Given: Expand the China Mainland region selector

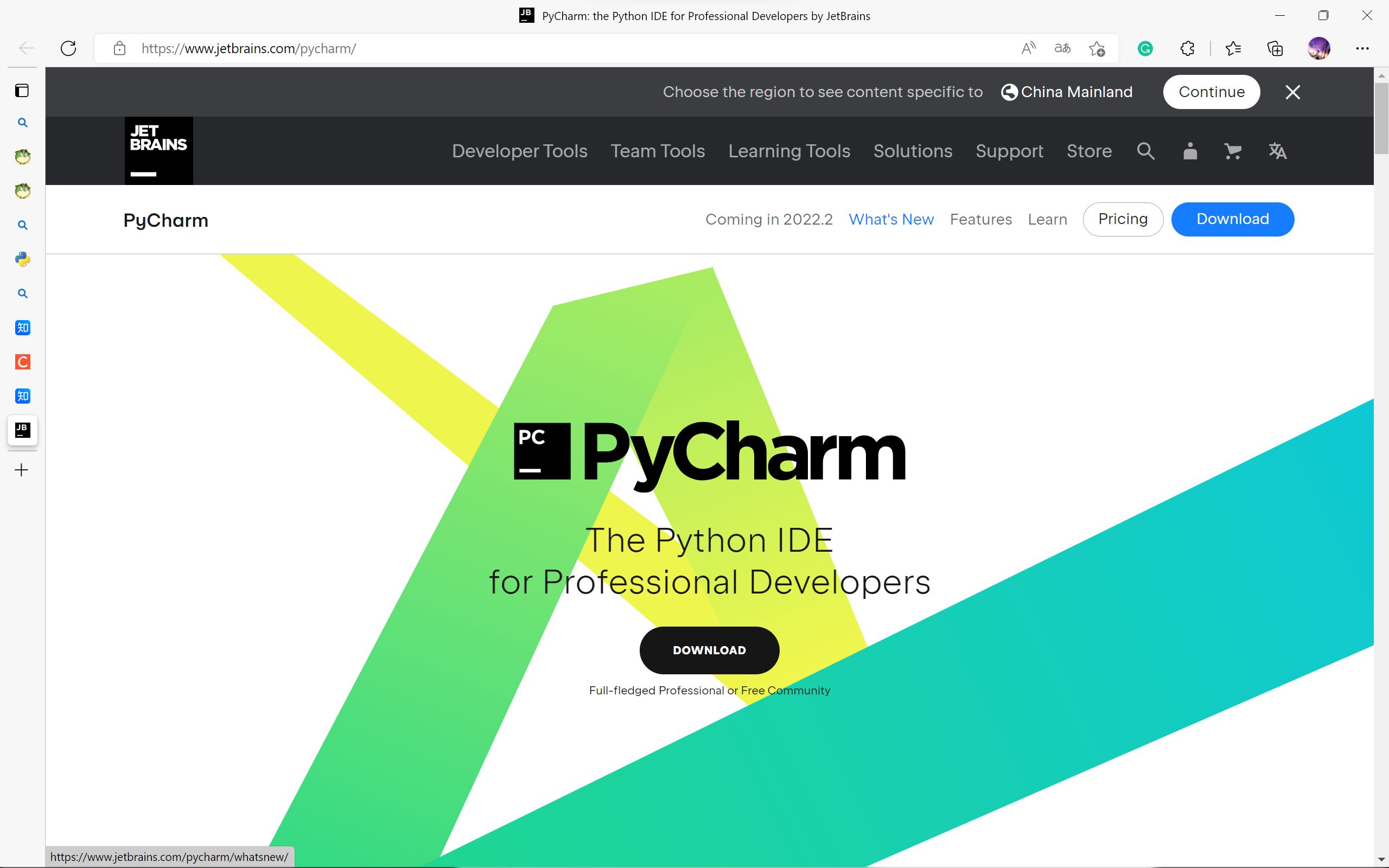Looking at the screenshot, I should click(x=1067, y=92).
